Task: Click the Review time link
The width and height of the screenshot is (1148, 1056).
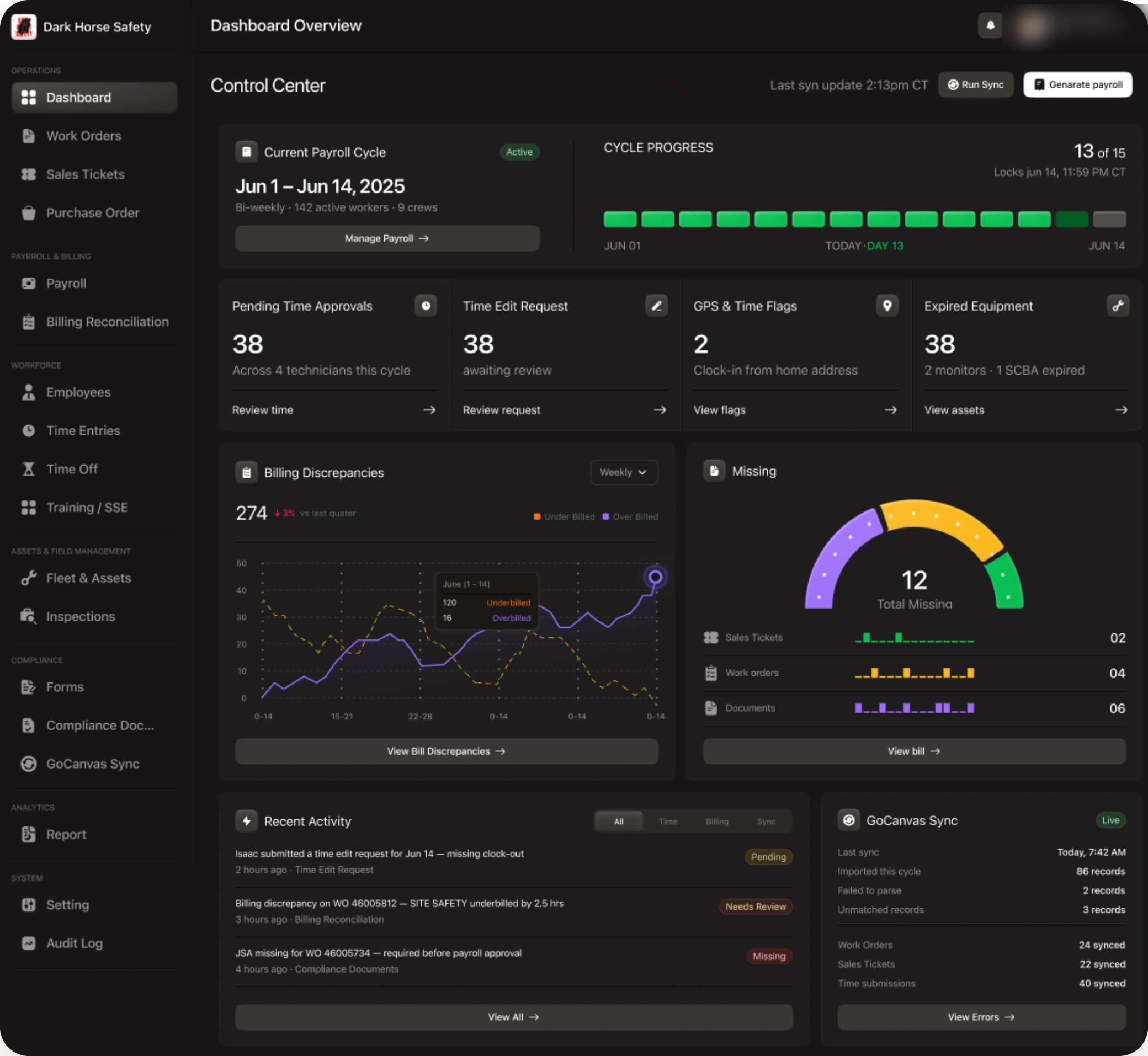Action: tap(262, 410)
